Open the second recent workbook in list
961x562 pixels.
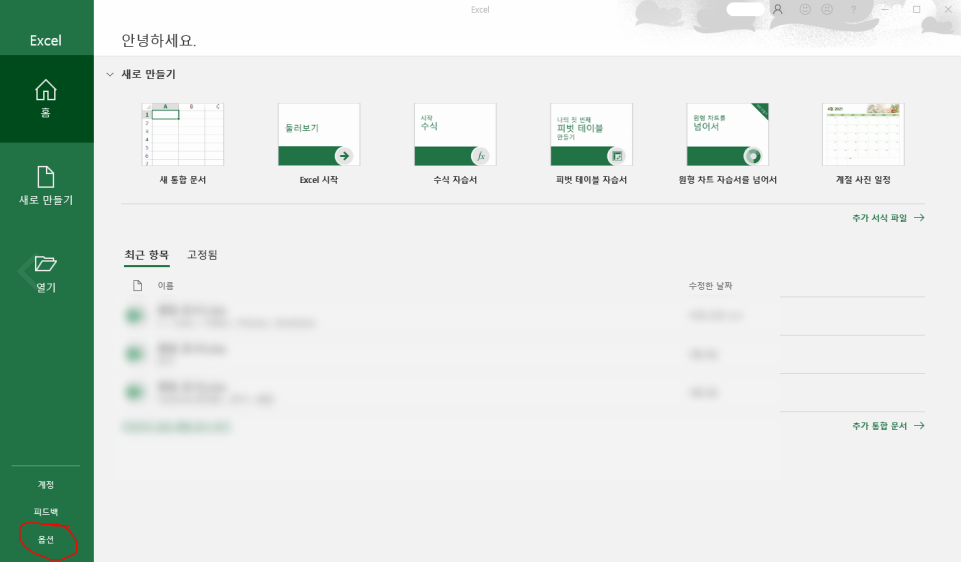tap(524, 354)
